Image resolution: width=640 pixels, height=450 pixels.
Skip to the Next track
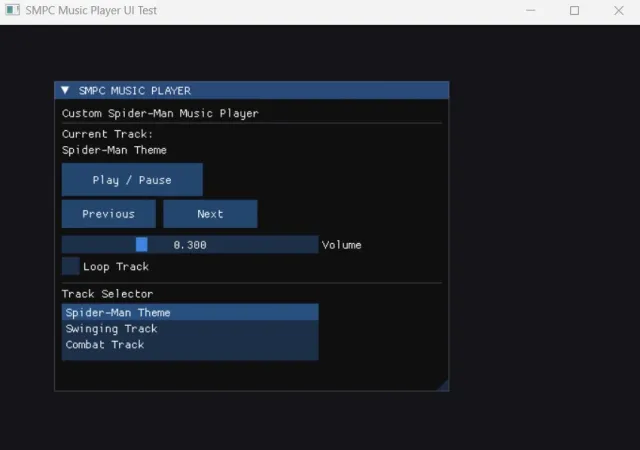click(210, 214)
